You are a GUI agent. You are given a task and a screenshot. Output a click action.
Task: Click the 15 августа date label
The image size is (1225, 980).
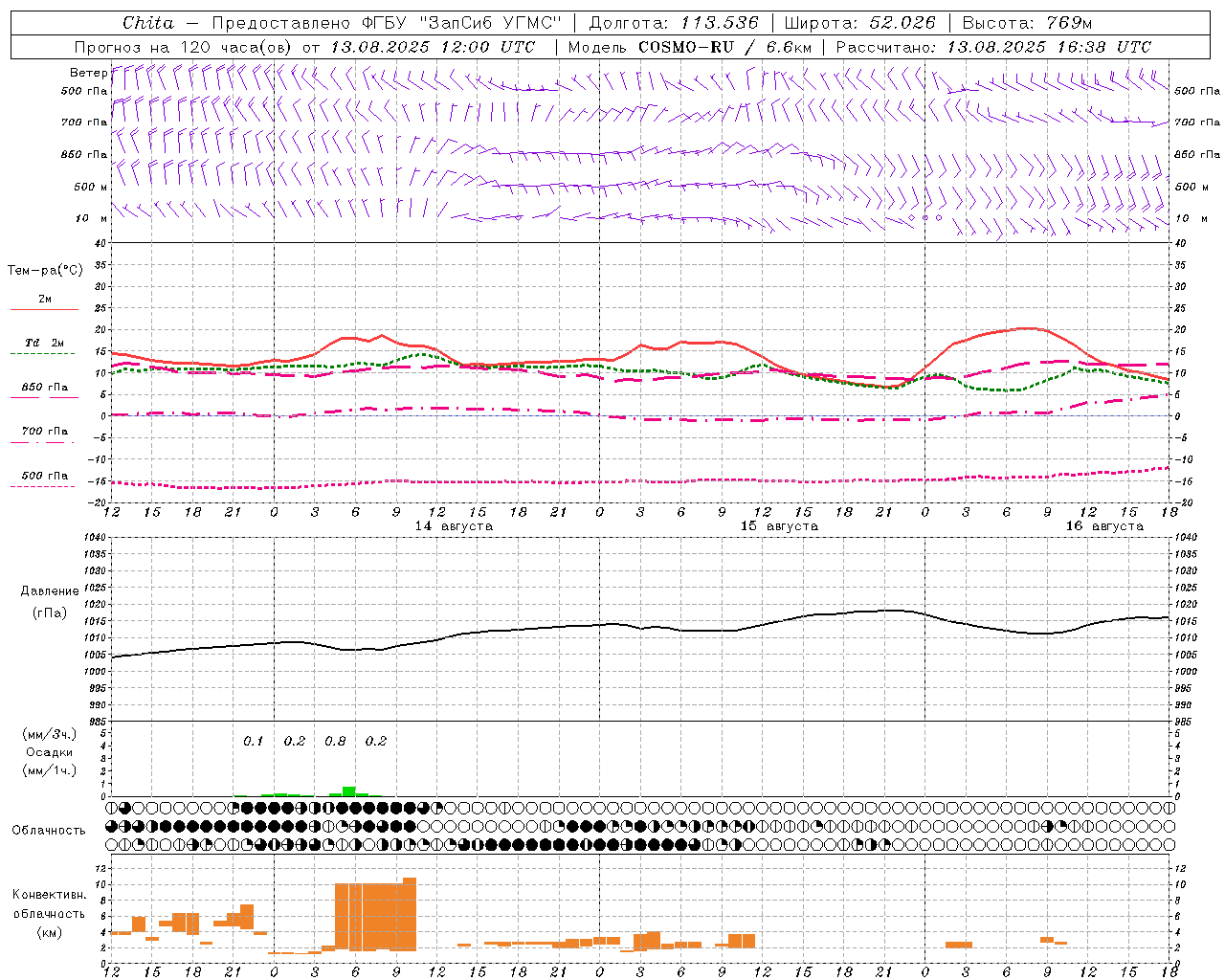[x=779, y=526]
